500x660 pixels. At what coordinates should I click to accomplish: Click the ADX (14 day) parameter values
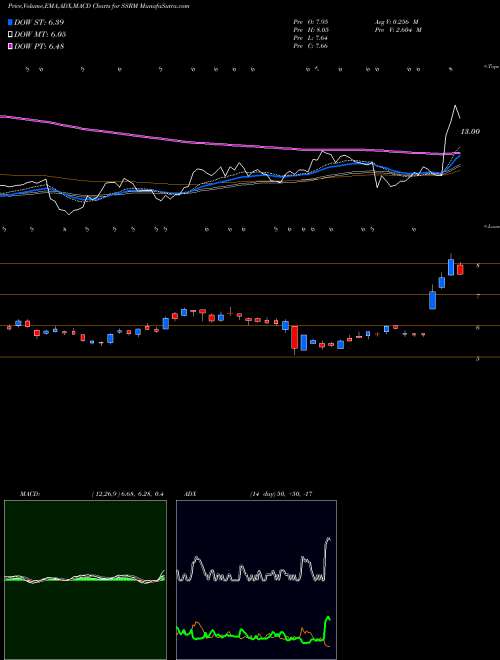point(280,494)
